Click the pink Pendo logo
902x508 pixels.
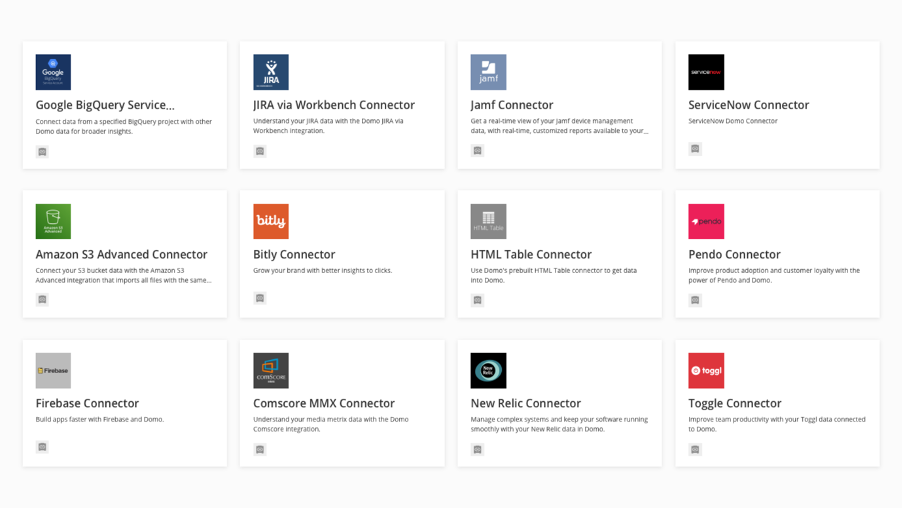tap(706, 221)
